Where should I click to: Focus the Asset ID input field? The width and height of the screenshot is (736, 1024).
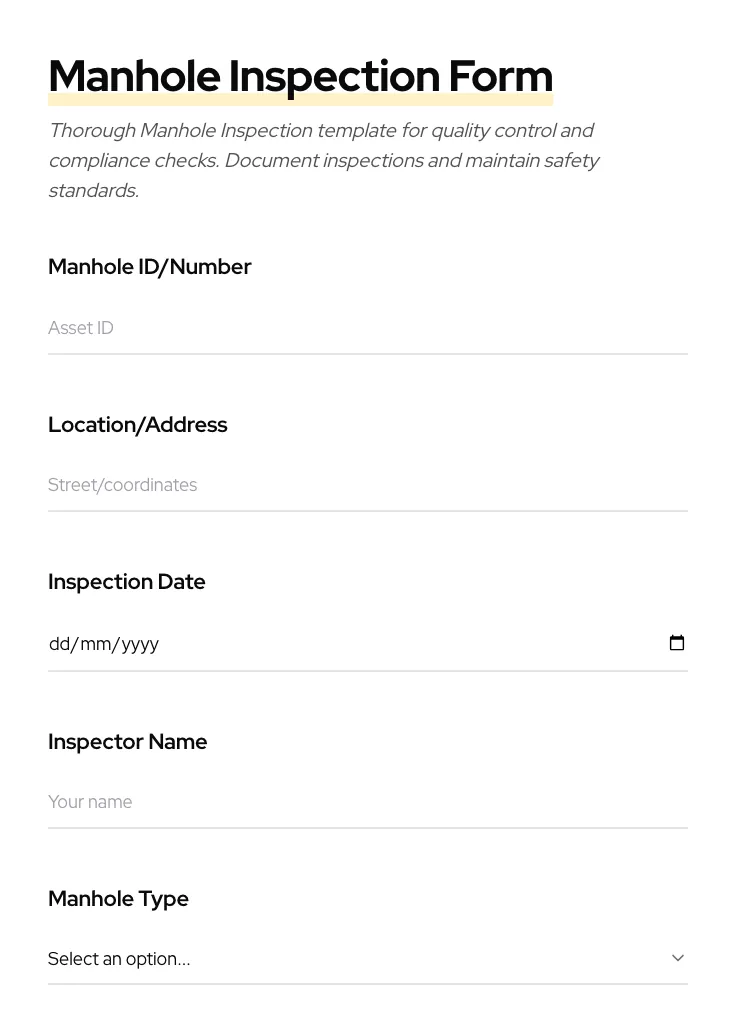coord(367,328)
